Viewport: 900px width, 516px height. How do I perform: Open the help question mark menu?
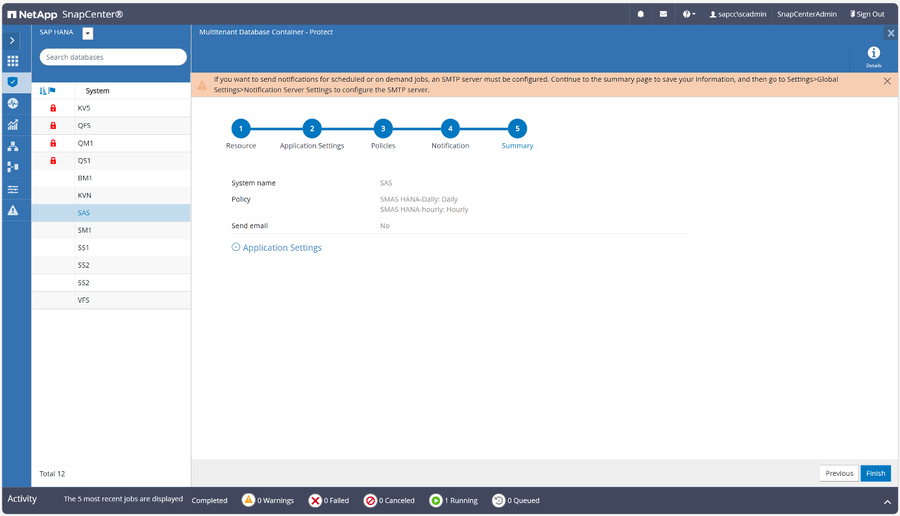[689, 14]
